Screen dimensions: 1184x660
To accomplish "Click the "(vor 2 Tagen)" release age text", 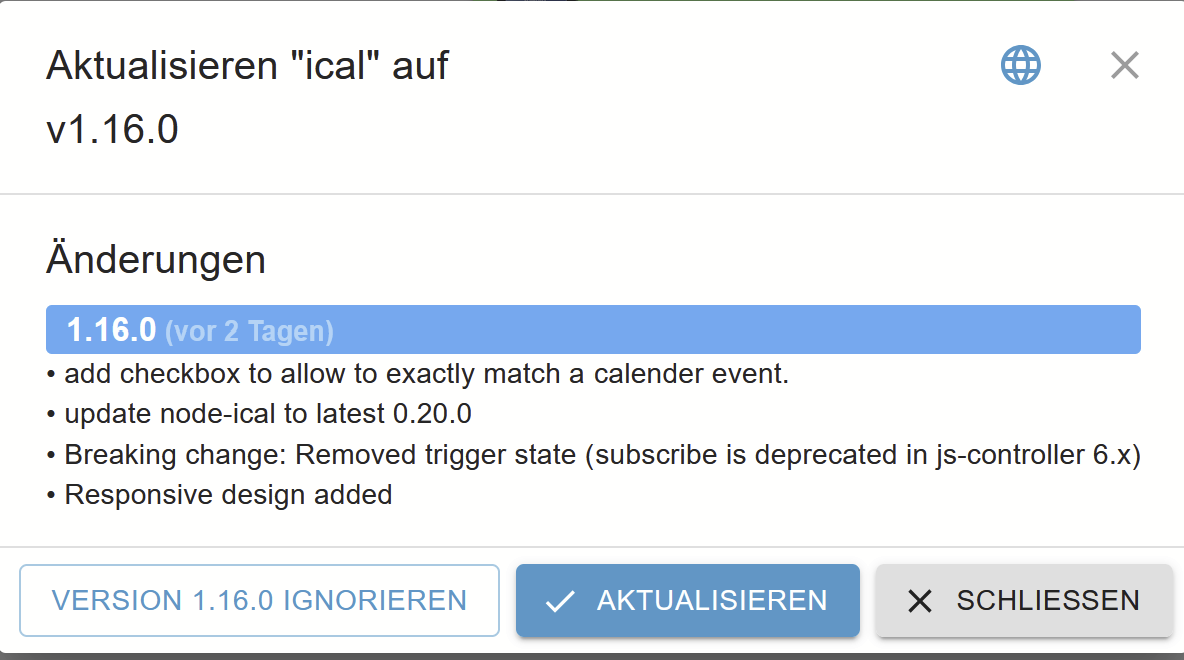I will pyautogui.click(x=249, y=332).
